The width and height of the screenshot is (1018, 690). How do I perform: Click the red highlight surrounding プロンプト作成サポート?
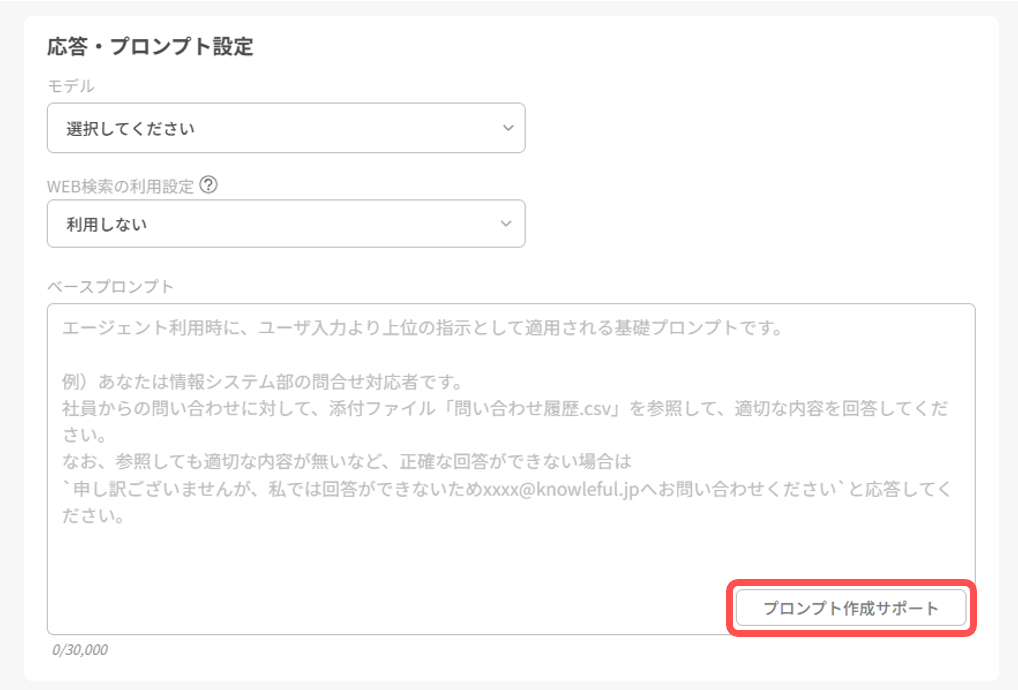[851, 607]
